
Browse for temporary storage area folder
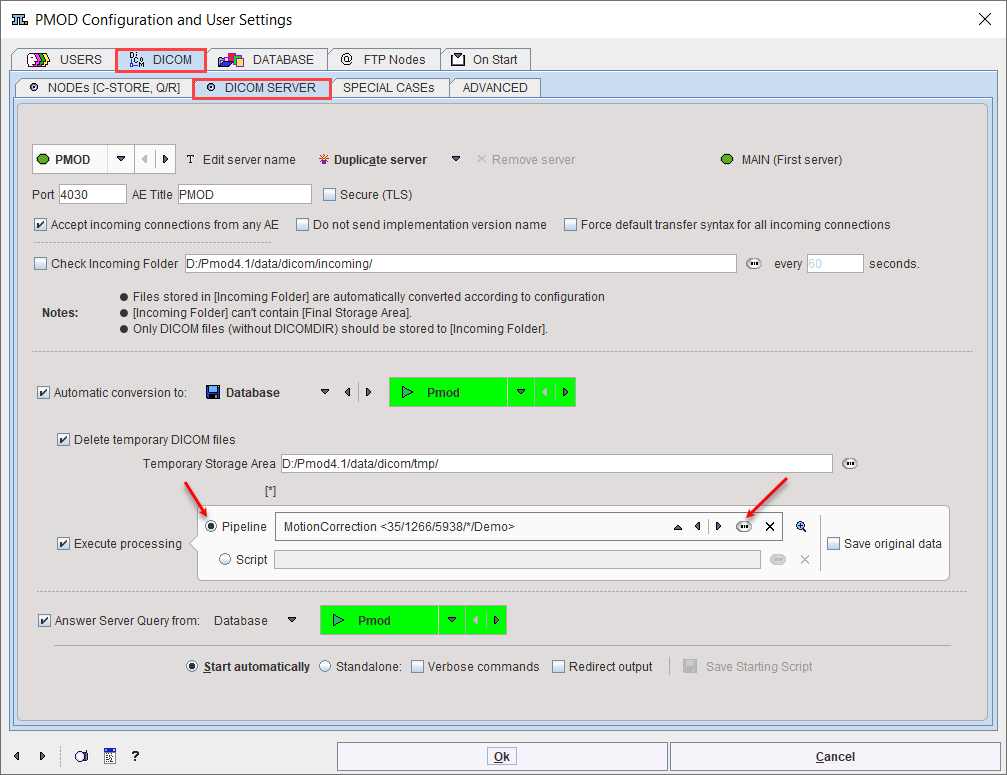(x=850, y=464)
